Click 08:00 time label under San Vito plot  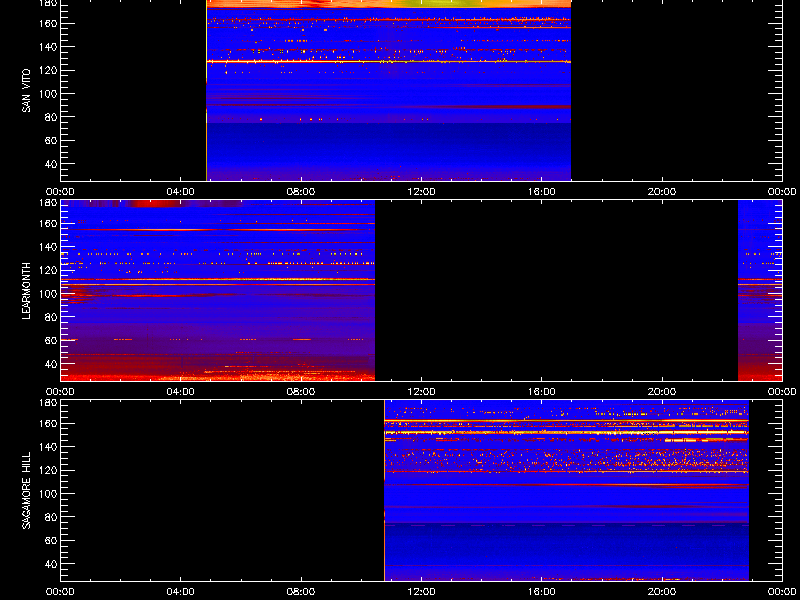pos(301,192)
